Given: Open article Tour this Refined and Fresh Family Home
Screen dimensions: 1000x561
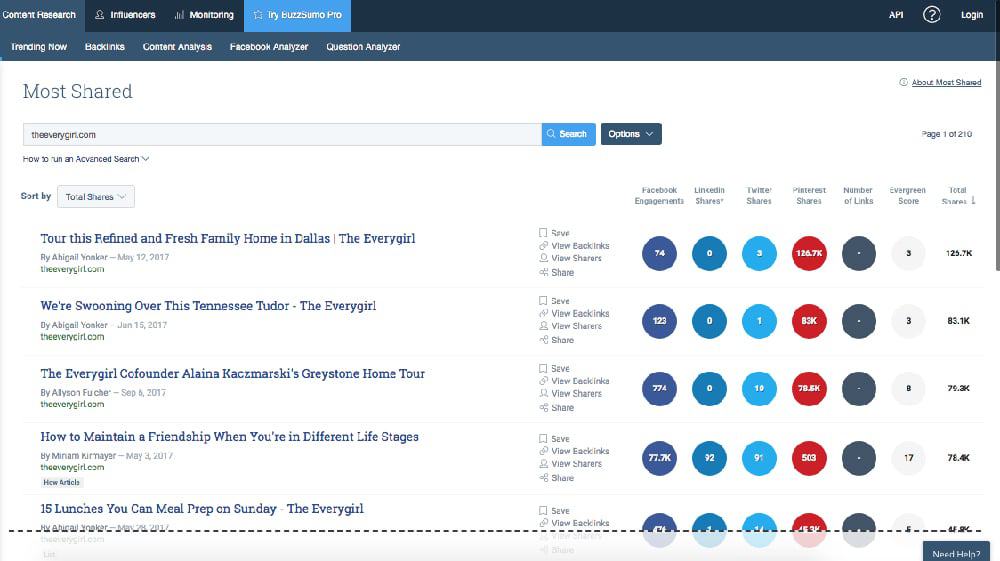Looking at the screenshot, I should tap(228, 238).
